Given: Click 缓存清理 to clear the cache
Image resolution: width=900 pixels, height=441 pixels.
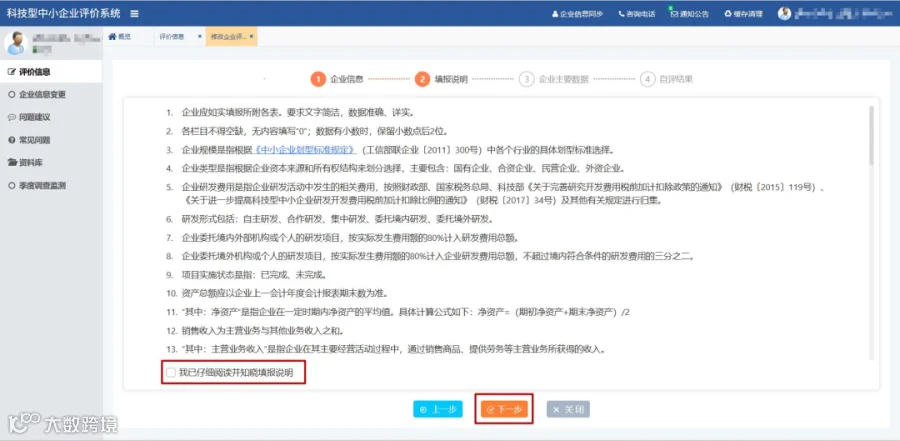Looking at the screenshot, I should pos(744,14).
